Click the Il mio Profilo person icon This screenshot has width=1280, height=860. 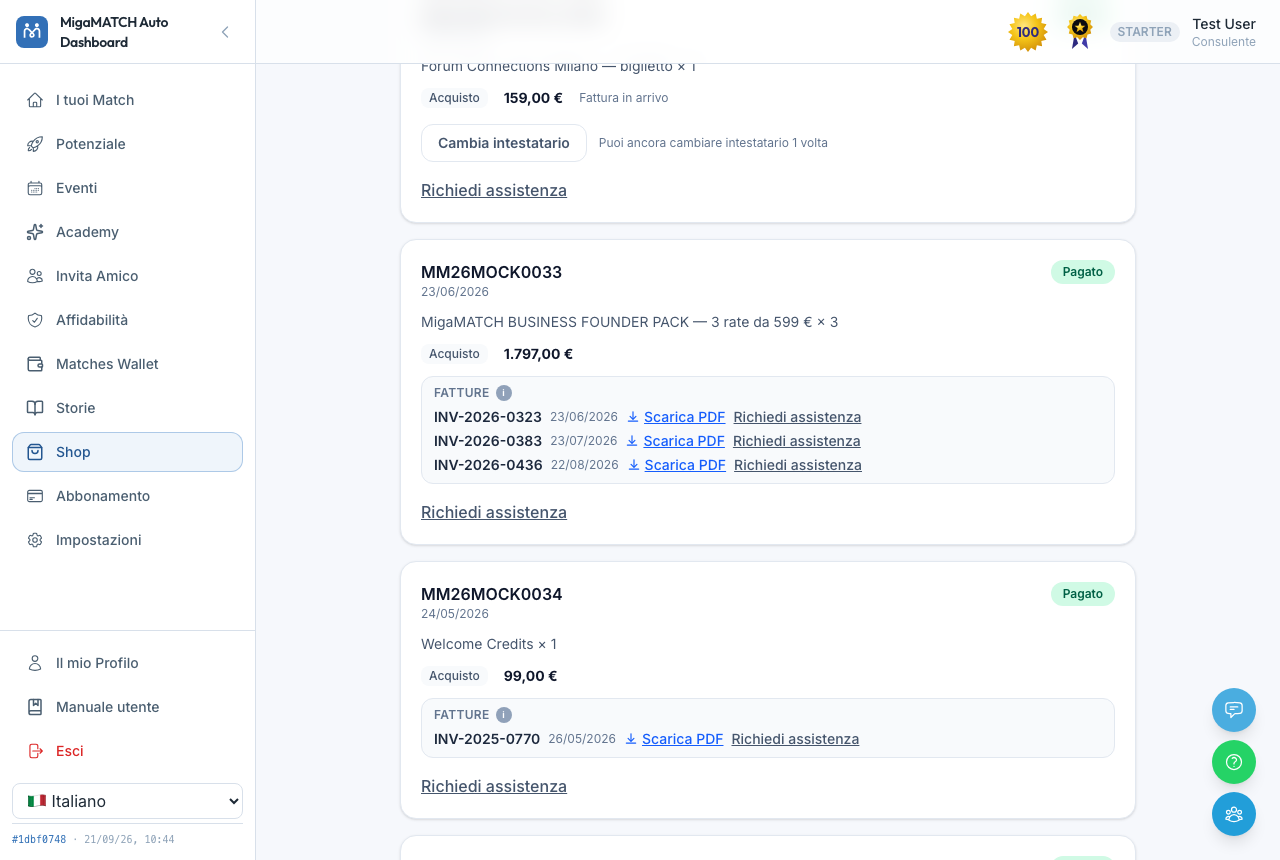click(x=35, y=663)
